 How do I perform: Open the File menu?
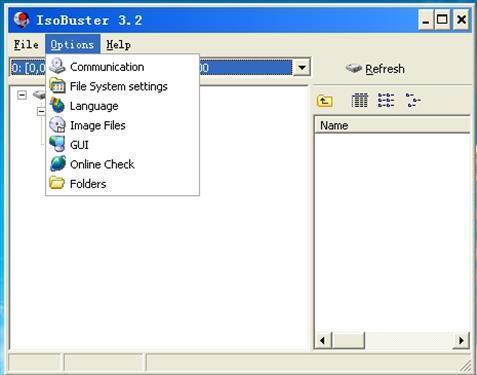(26, 45)
